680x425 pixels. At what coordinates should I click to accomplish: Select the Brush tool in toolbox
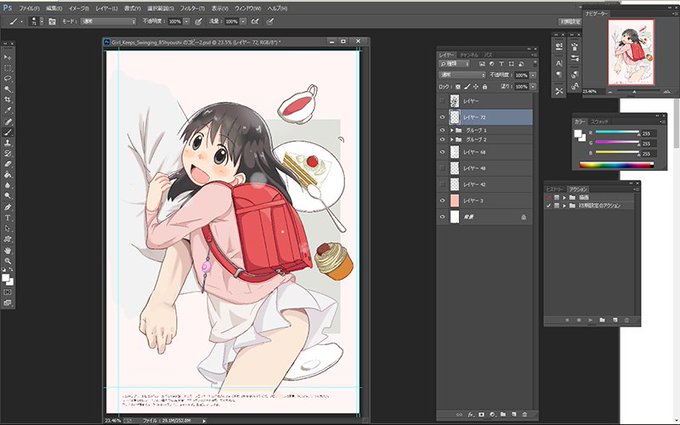(7, 132)
